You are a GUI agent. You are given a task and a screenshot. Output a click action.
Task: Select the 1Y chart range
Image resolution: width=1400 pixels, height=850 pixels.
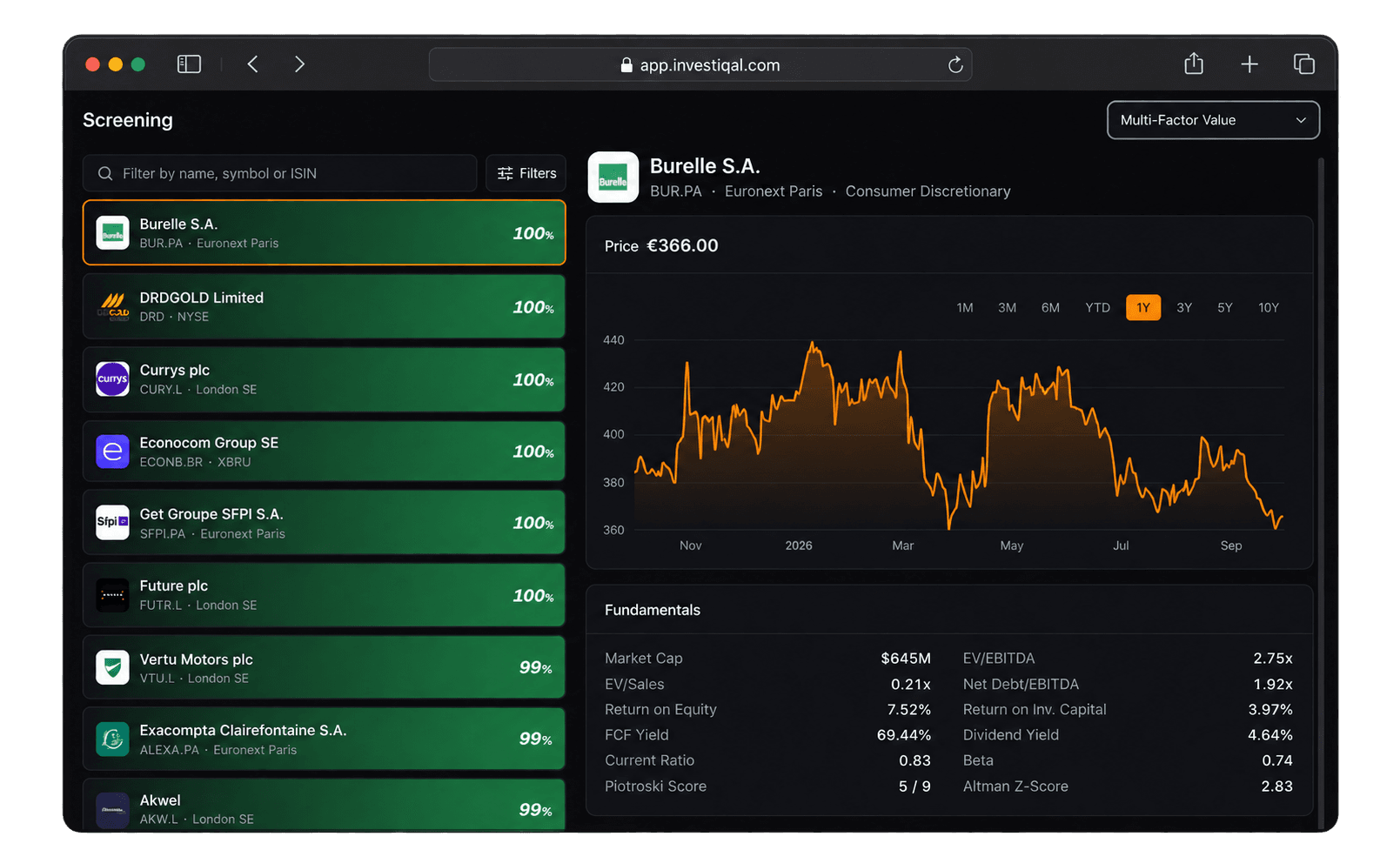1143,308
